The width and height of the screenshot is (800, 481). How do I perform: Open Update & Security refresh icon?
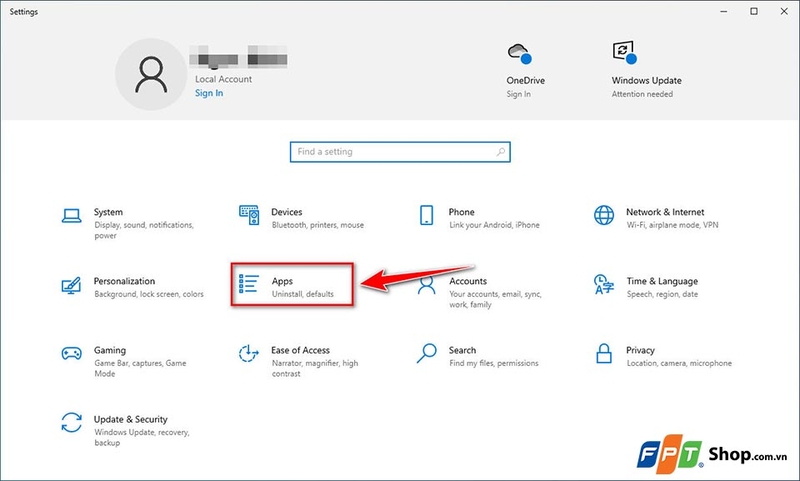[x=71, y=422]
